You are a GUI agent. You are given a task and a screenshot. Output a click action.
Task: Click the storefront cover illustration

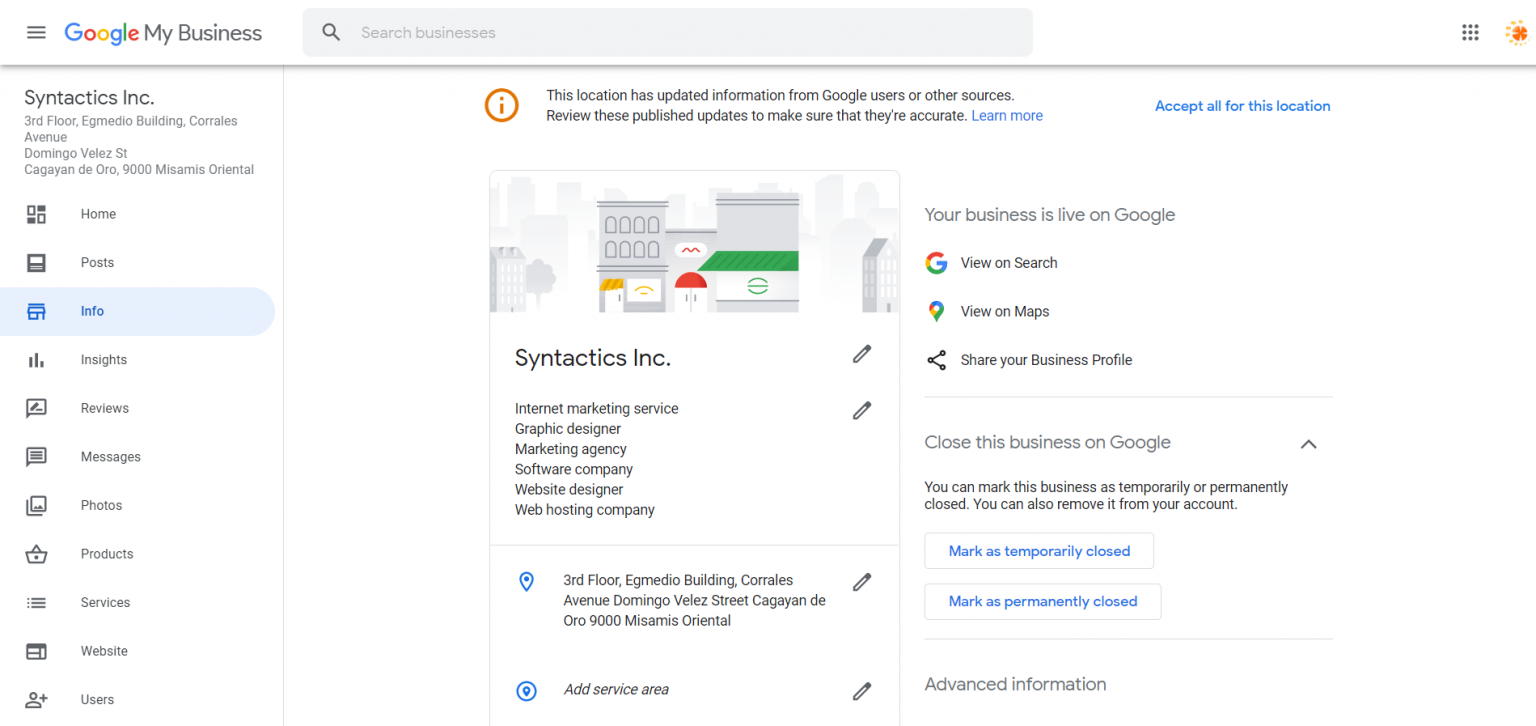(694, 242)
